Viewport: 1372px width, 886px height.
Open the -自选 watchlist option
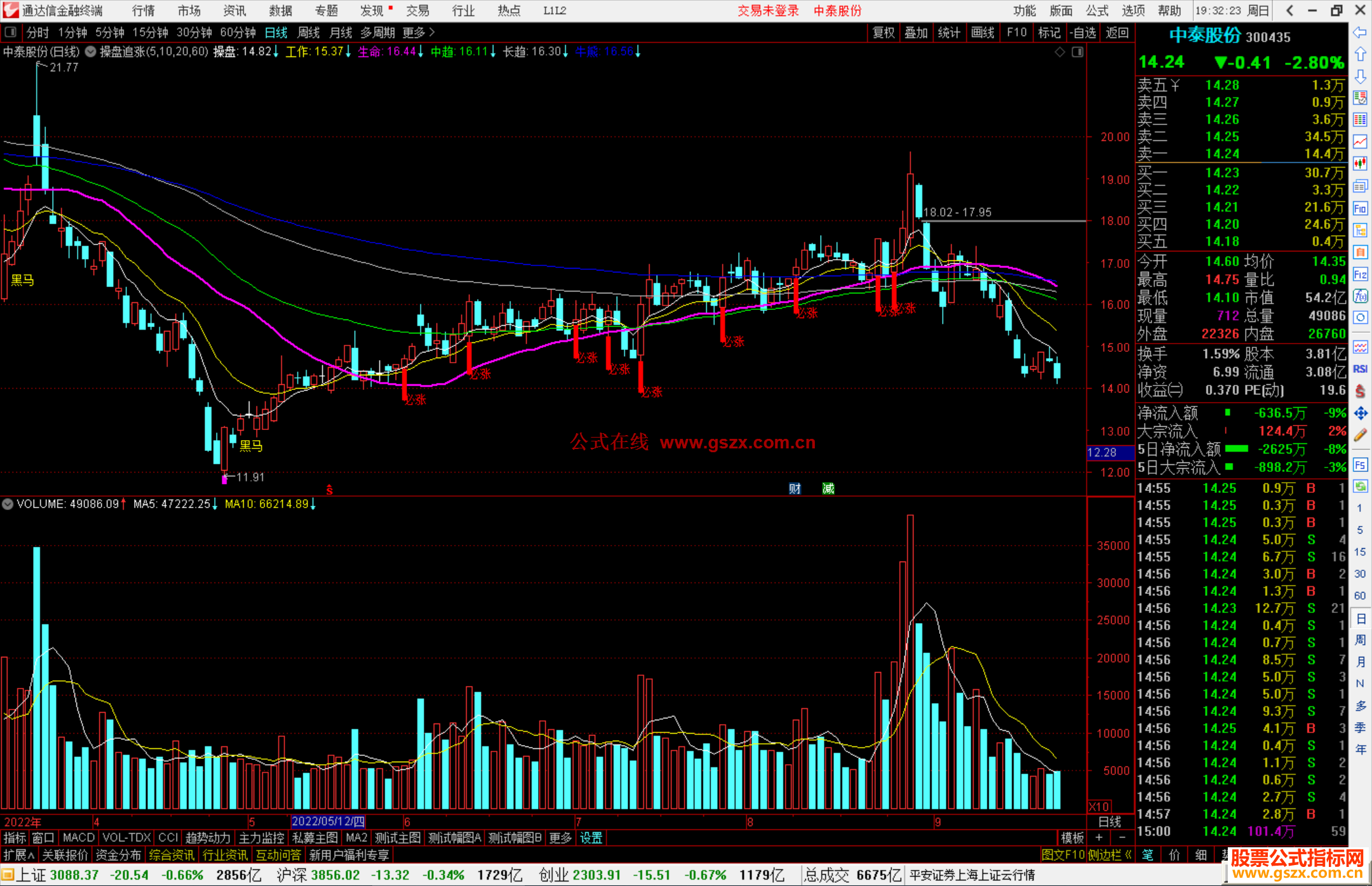[x=1082, y=32]
